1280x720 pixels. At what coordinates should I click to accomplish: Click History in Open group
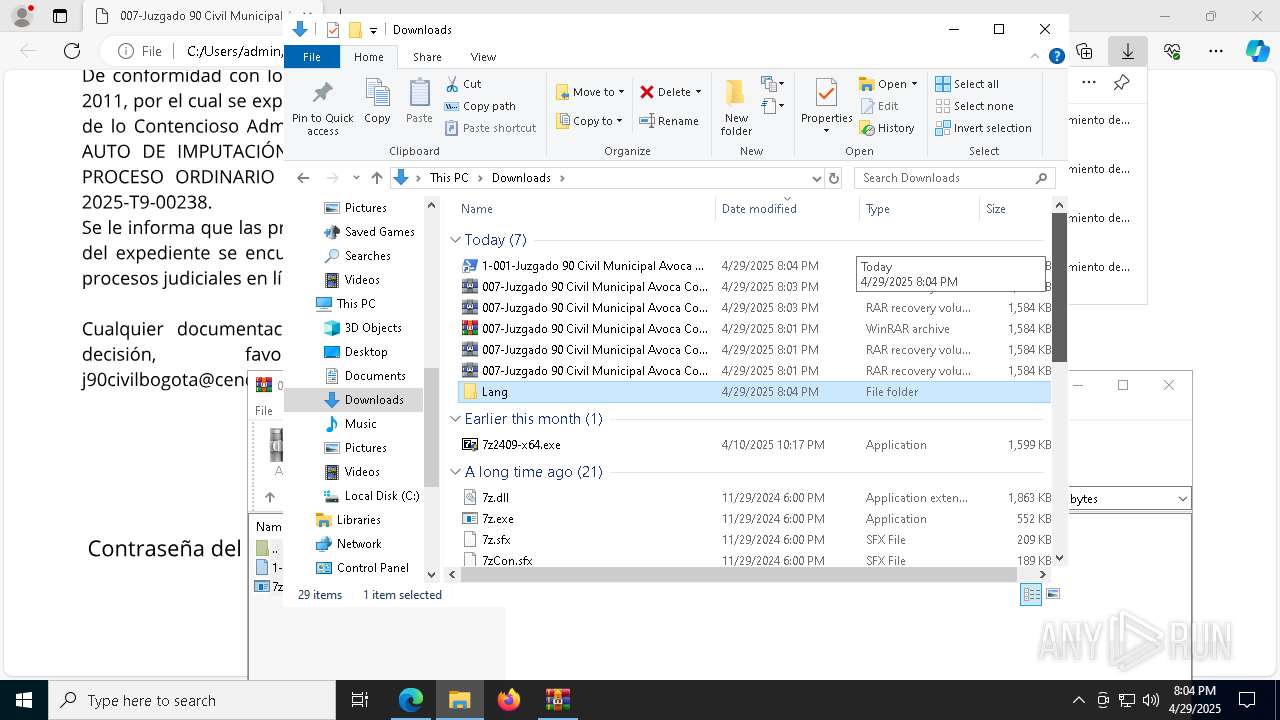tap(887, 128)
